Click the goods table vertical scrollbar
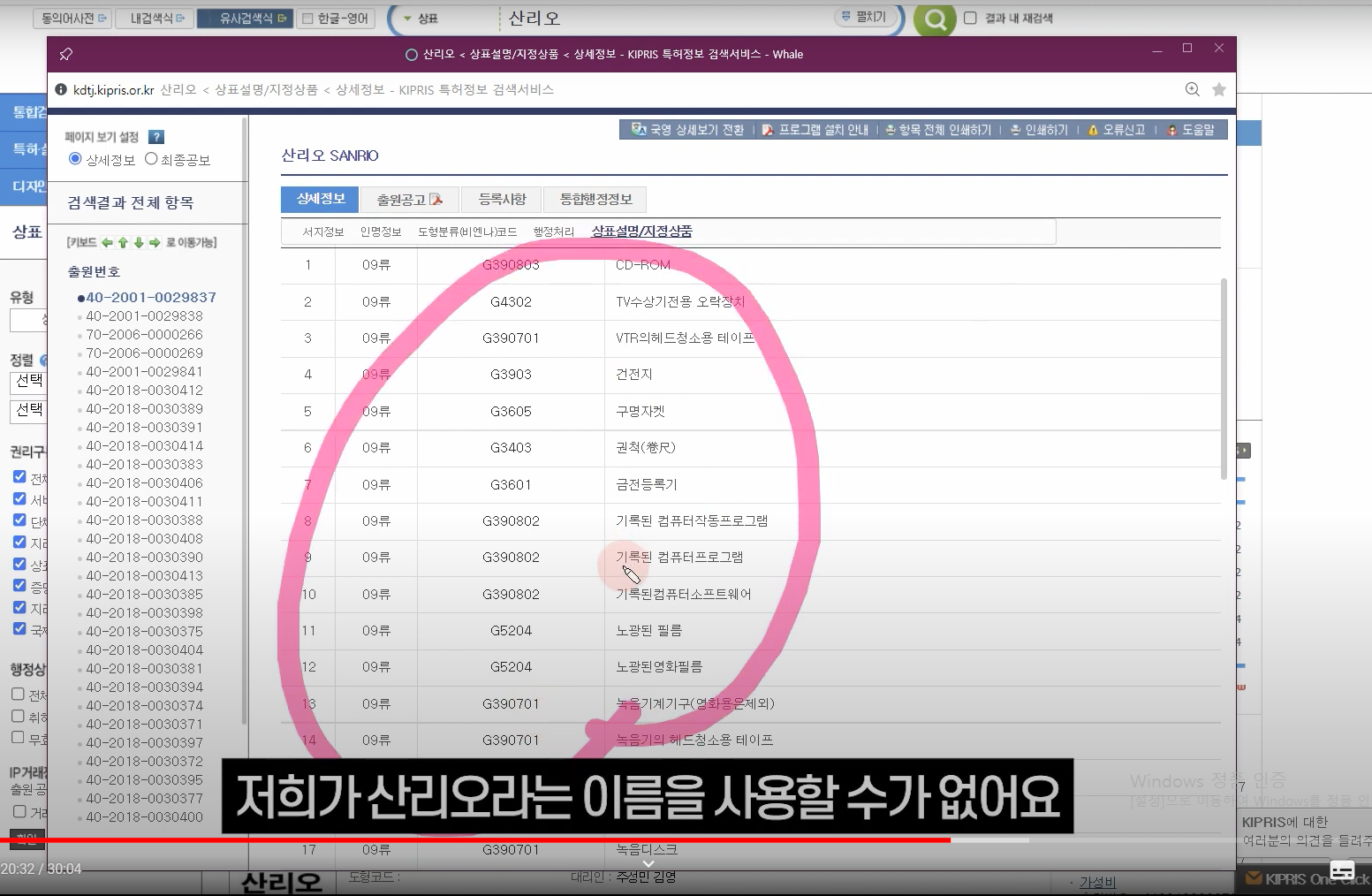This screenshot has width=1372, height=896. 1224,378
